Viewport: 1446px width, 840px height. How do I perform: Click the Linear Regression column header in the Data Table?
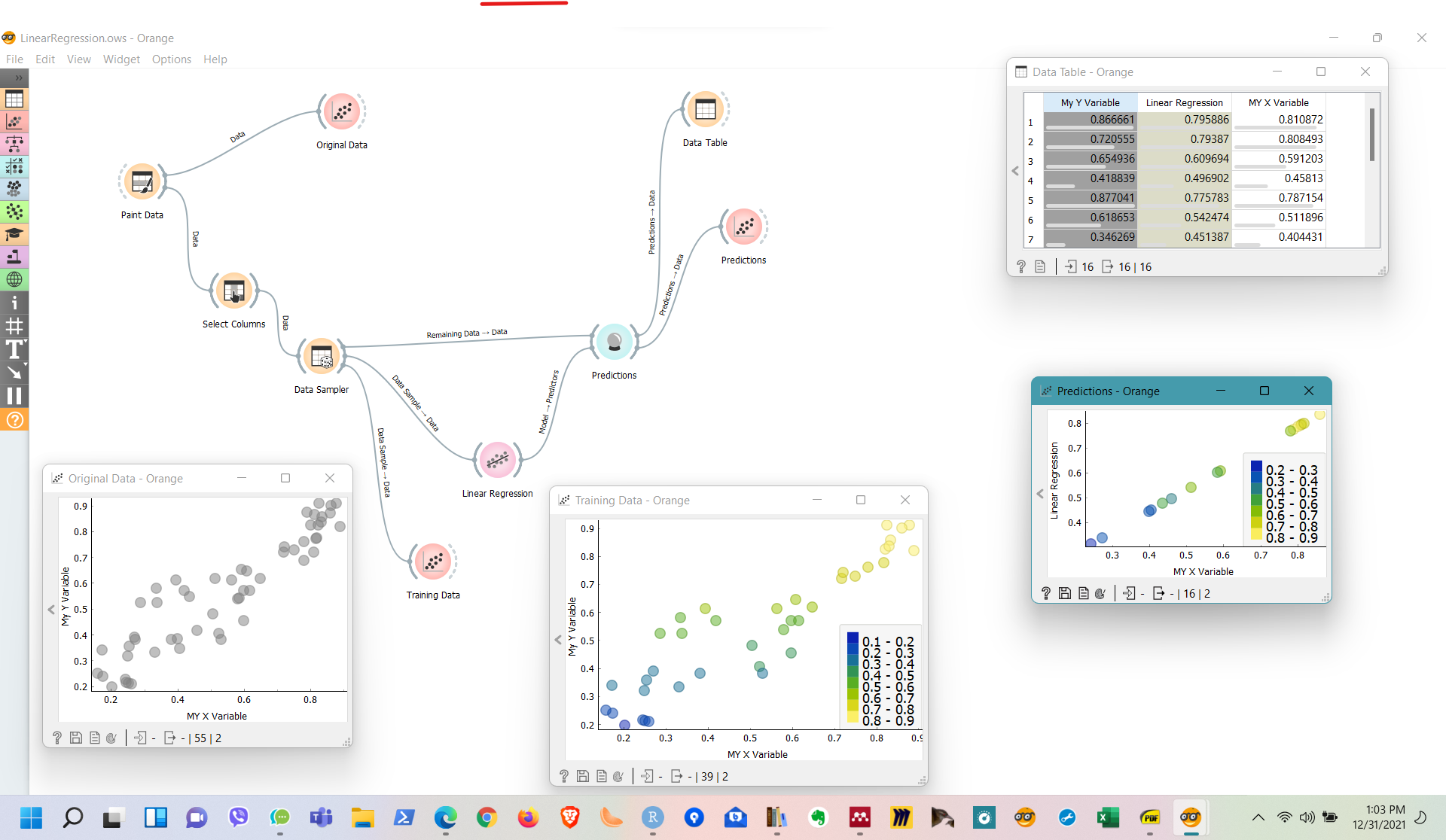[x=1184, y=102]
